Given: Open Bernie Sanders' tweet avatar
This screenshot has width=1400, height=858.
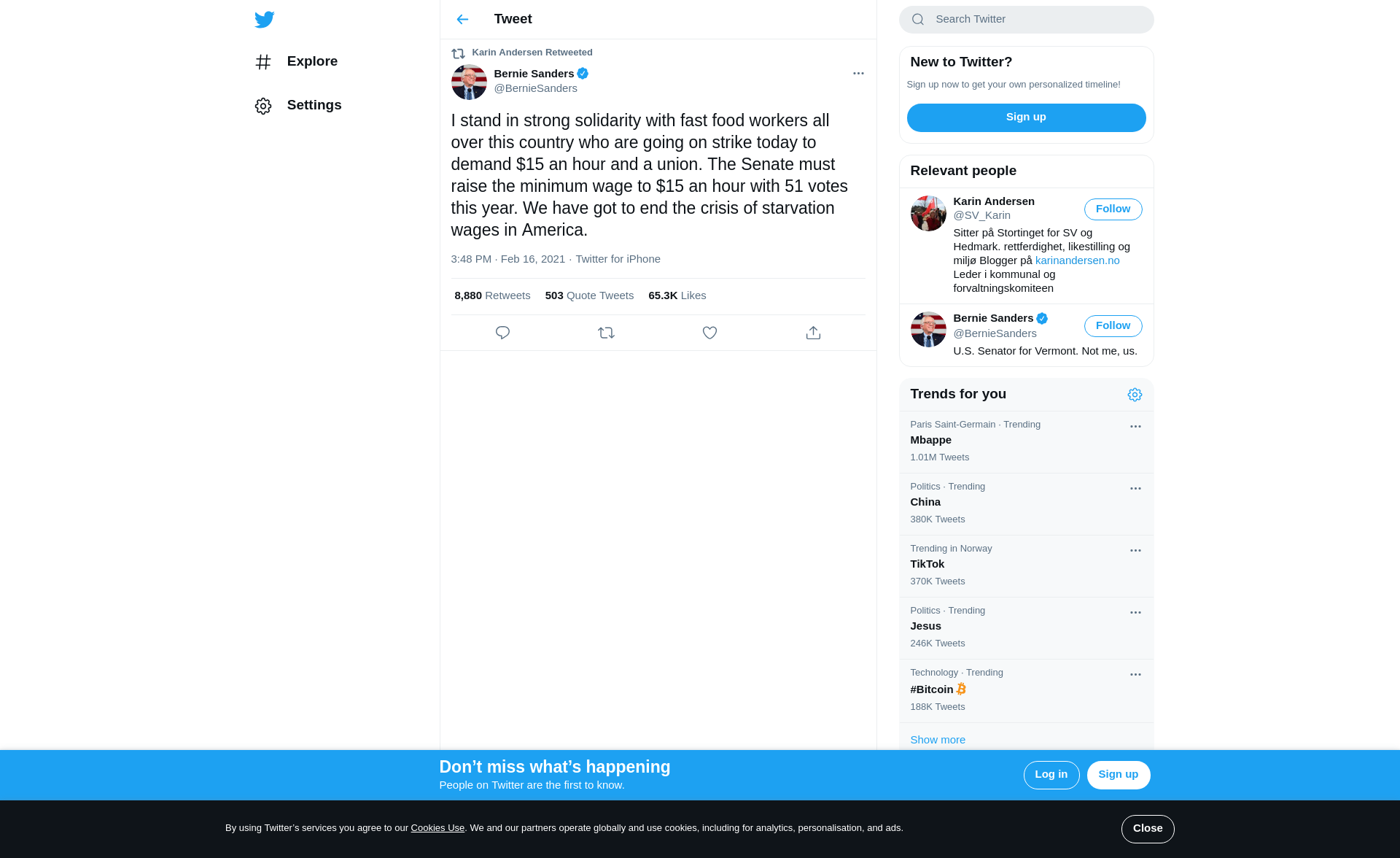Looking at the screenshot, I should pyautogui.click(x=469, y=82).
